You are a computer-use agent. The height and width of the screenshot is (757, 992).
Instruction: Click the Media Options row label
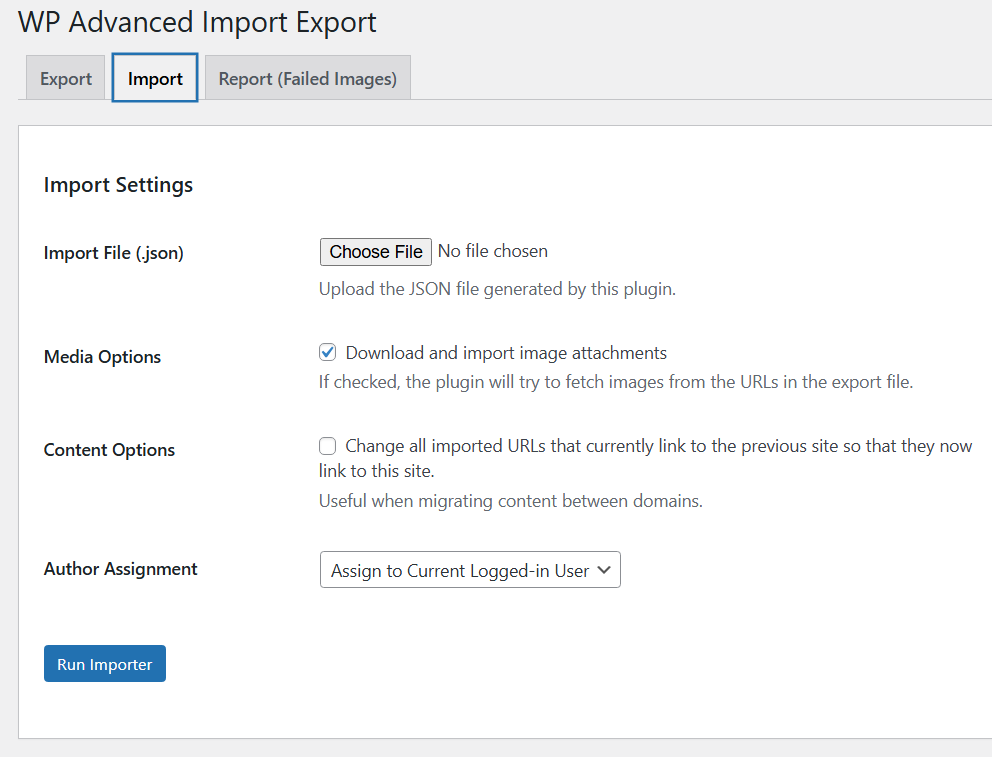[102, 357]
